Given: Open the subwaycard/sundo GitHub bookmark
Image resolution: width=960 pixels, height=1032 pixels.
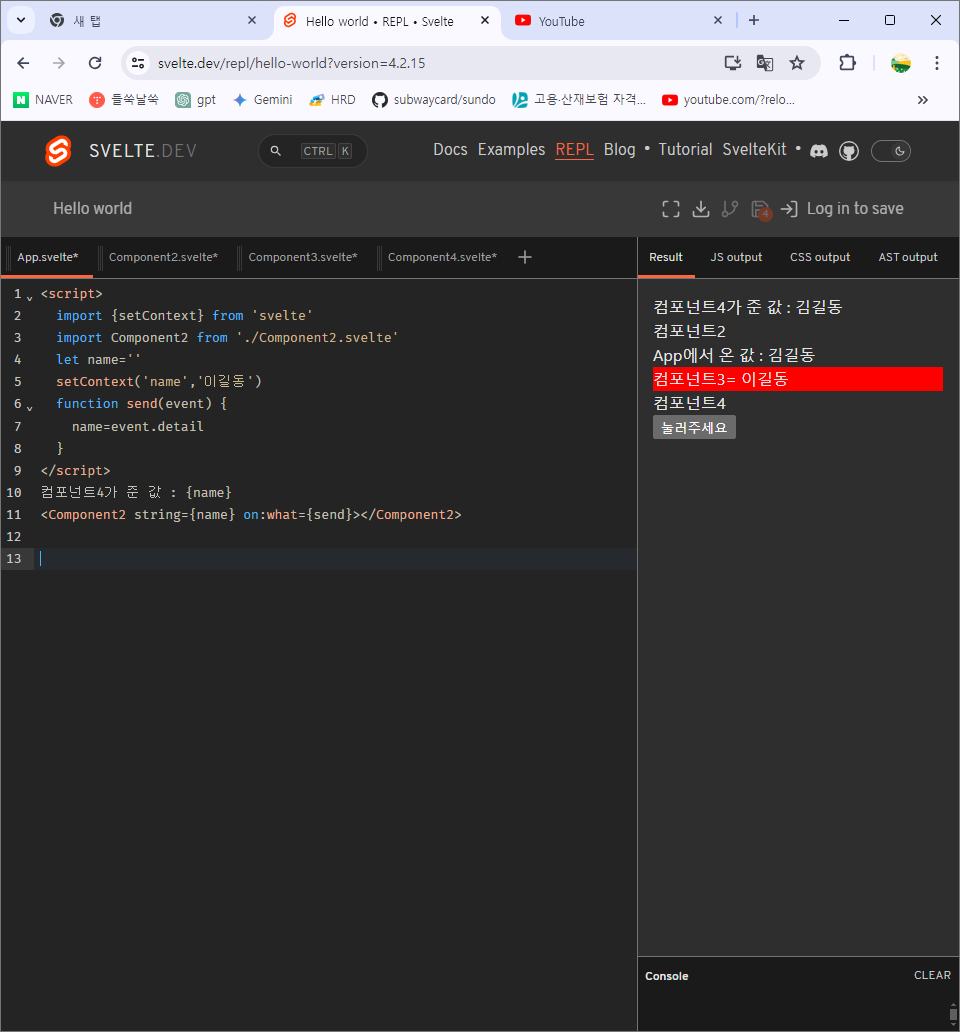Looking at the screenshot, I should [434, 100].
